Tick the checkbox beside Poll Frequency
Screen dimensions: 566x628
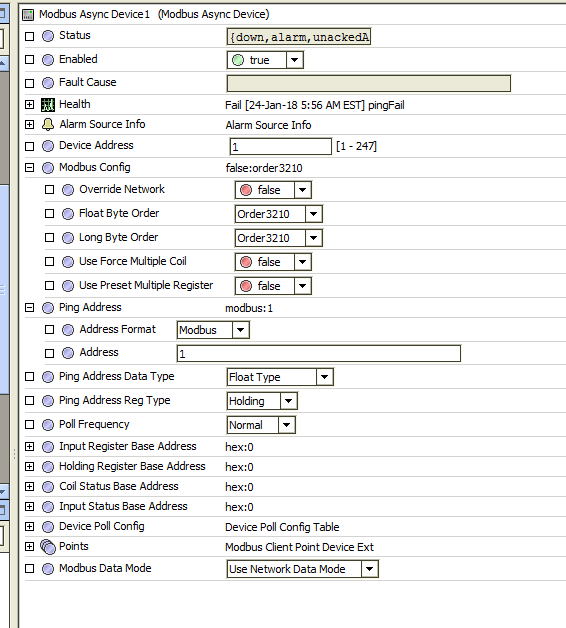(29, 425)
